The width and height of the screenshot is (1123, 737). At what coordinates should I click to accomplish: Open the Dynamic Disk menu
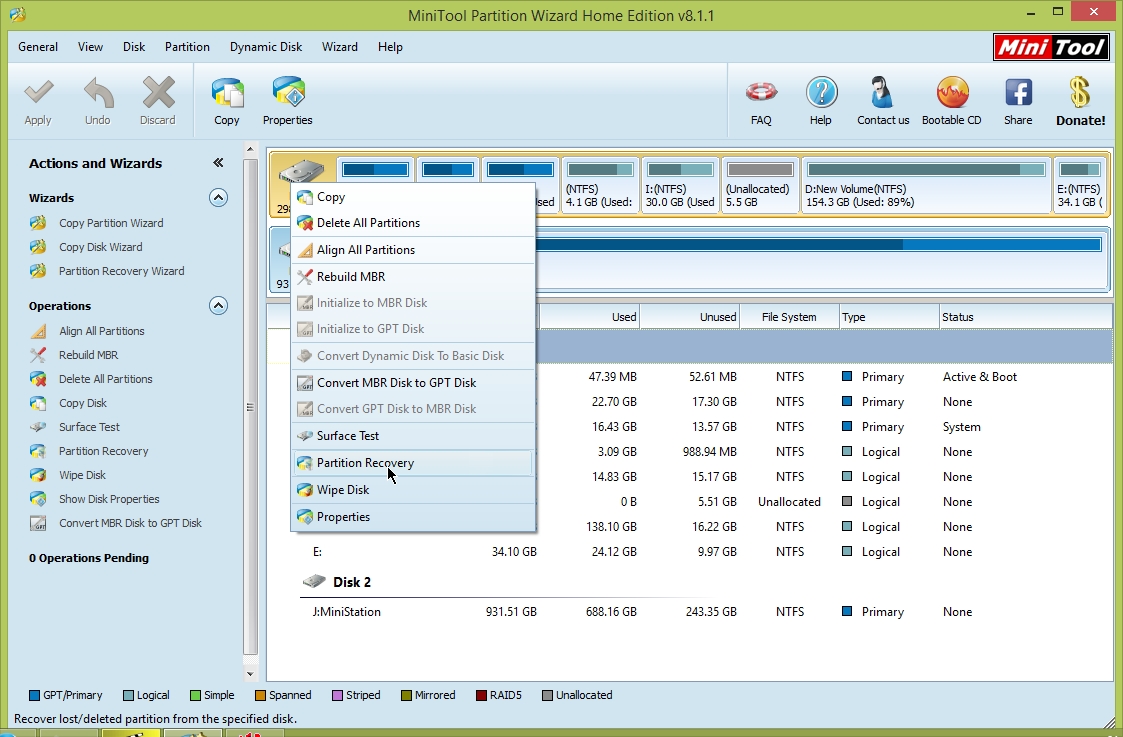pyautogui.click(x=266, y=47)
